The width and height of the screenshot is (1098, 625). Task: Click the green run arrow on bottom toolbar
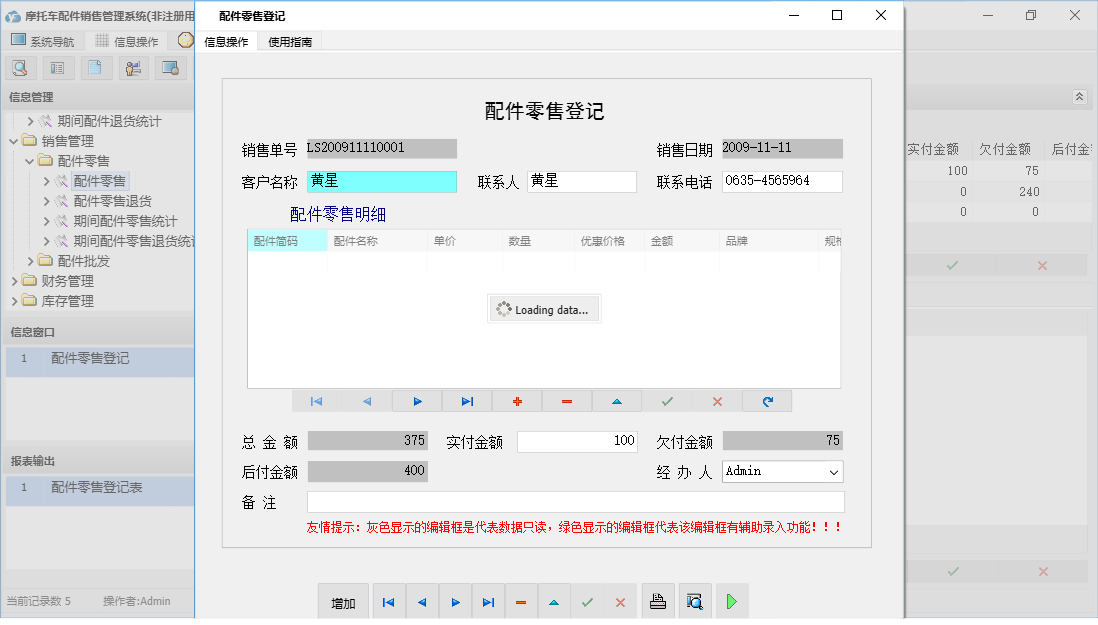tap(731, 601)
